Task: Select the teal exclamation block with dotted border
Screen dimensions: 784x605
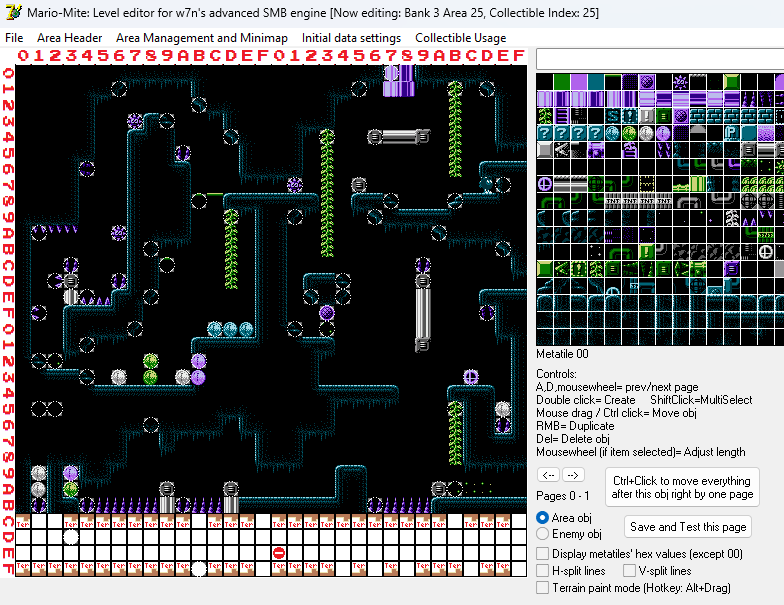Action: [630, 116]
